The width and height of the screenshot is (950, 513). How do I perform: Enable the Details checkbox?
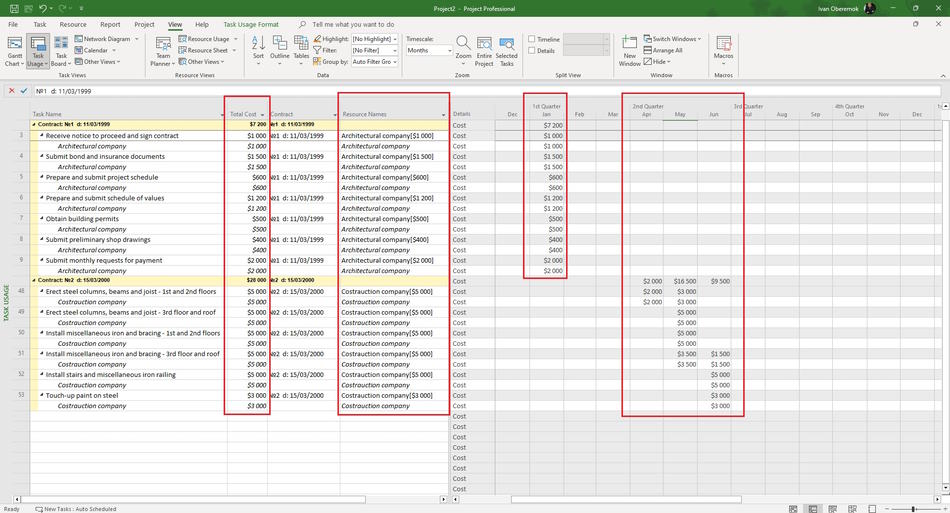(532, 50)
